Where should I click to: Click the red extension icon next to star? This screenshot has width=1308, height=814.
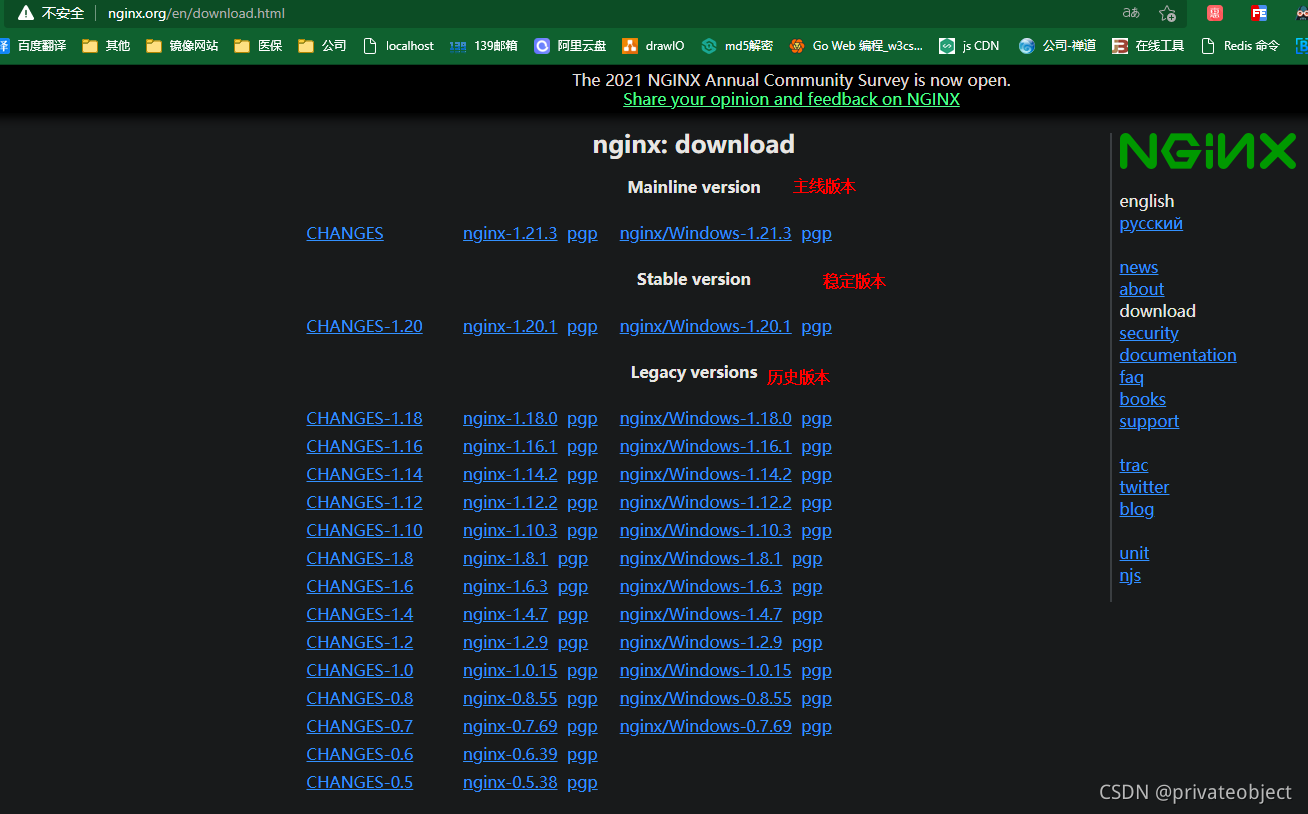[1215, 13]
